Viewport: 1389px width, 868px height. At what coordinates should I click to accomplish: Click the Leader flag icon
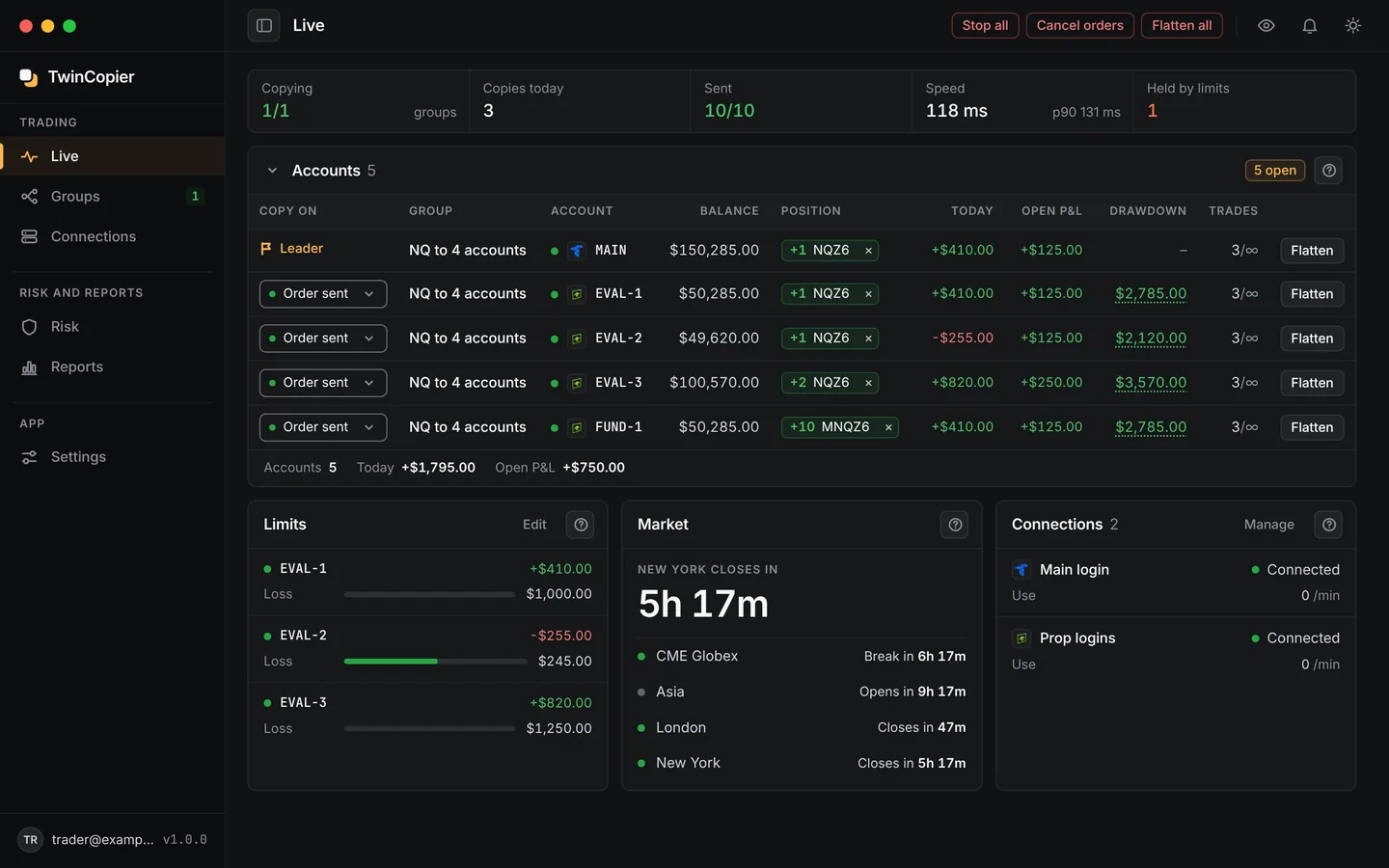click(x=266, y=249)
